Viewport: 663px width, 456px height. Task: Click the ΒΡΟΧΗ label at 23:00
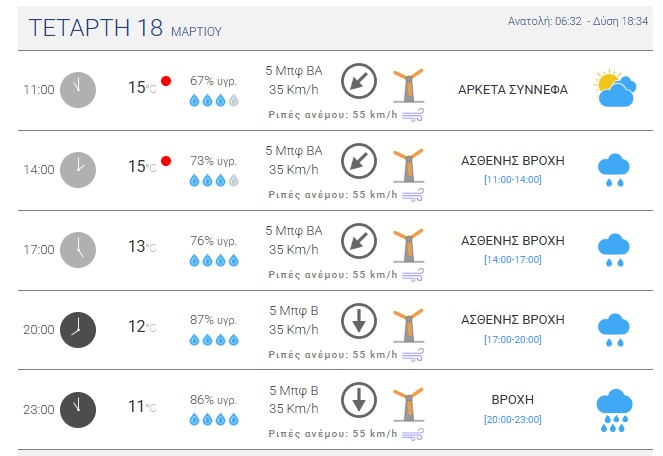tap(512, 399)
